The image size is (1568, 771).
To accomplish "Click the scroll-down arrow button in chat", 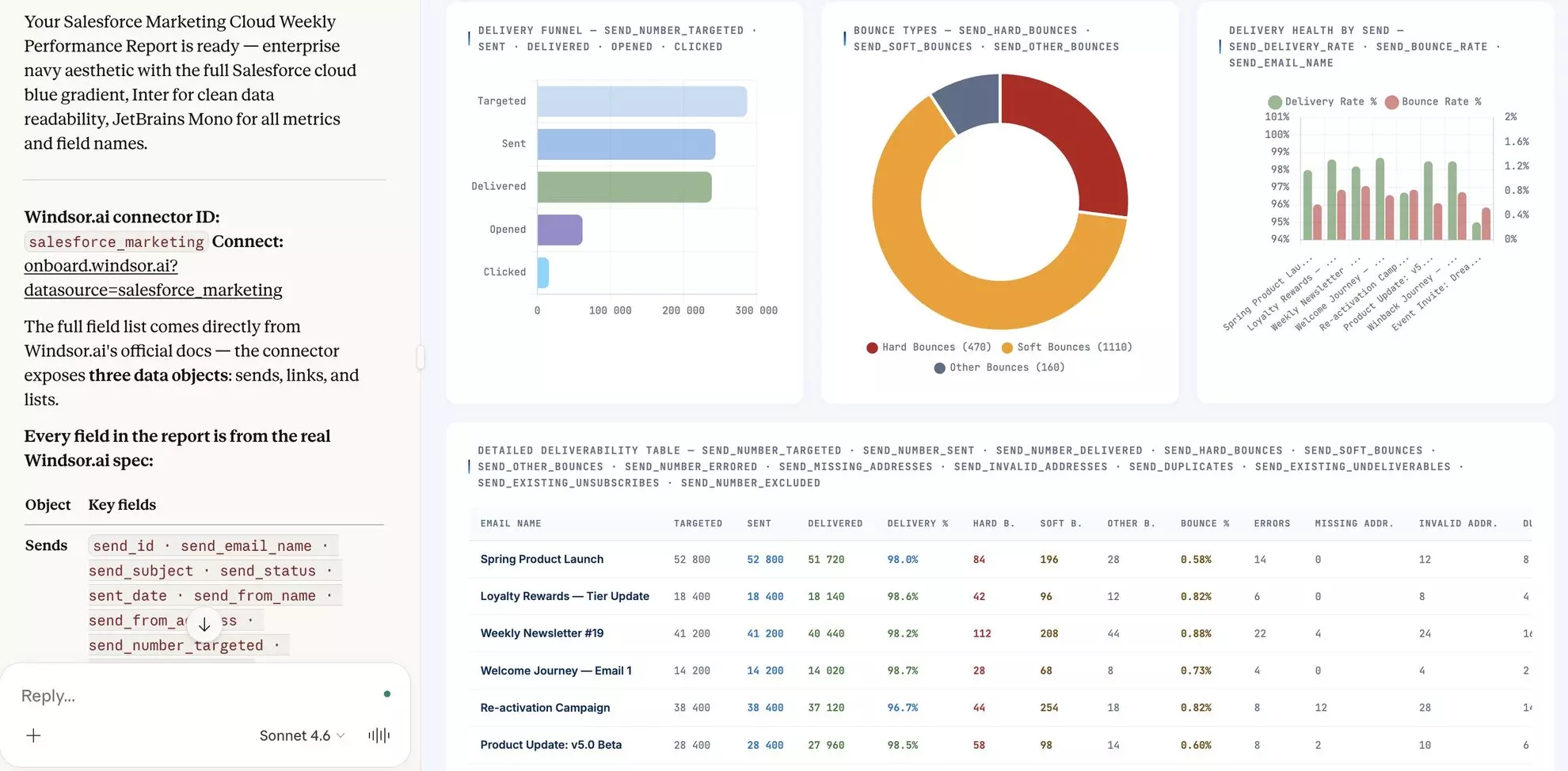I will (x=204, y=625).
